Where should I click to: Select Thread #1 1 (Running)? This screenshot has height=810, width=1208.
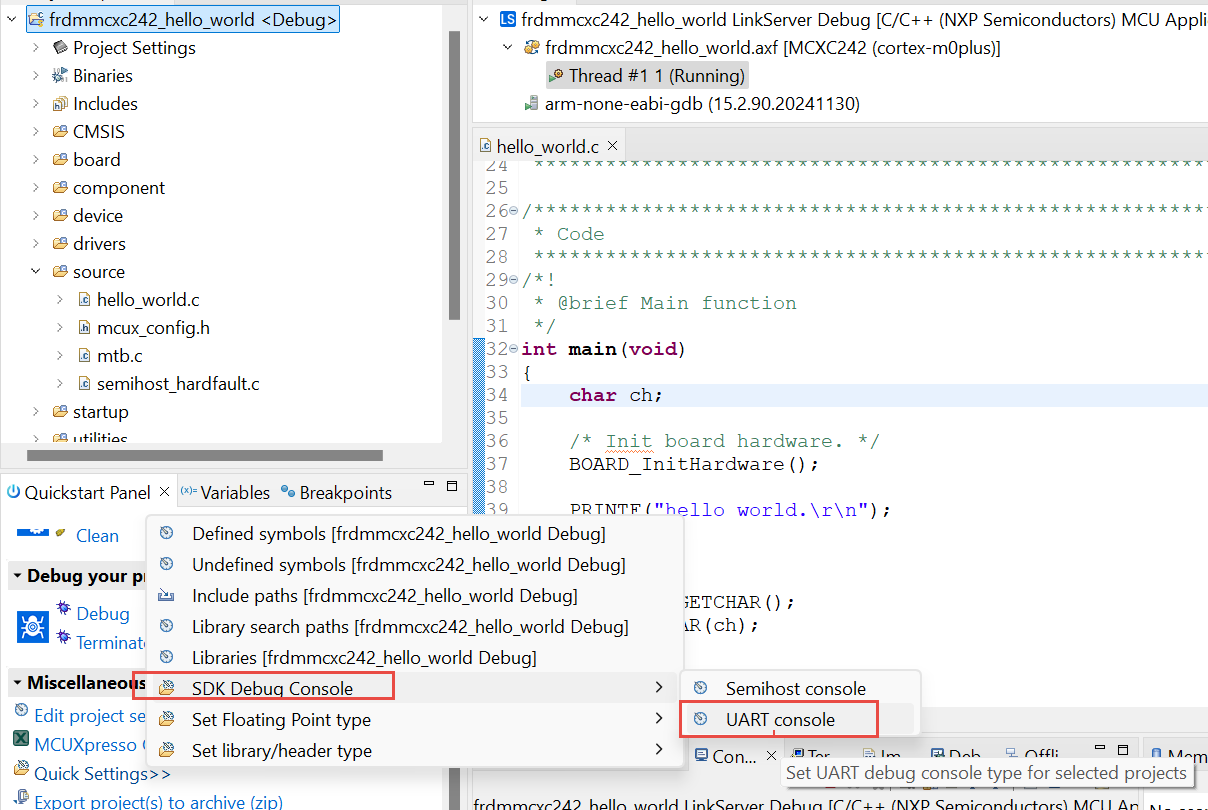(656, 75)
